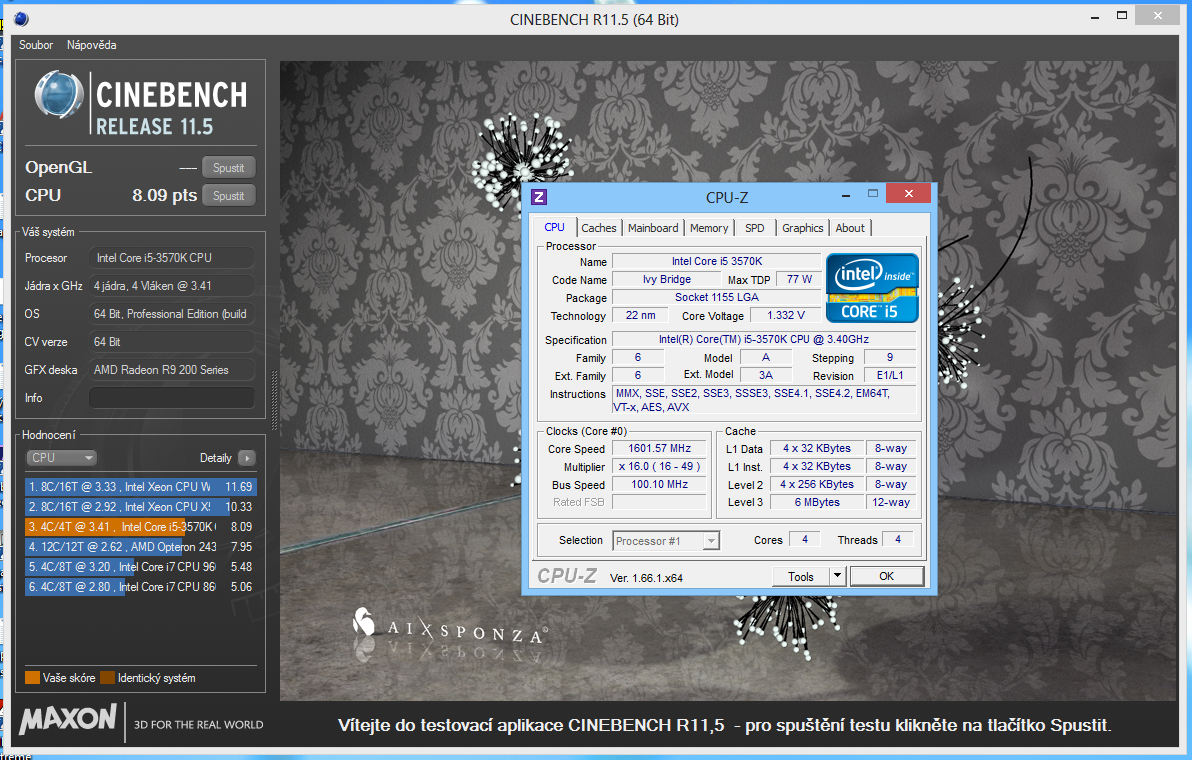The width and height of the screenshot is (1192, 760).
Task: Click the Intel Core i5 inside logo
Action: [x=872, y=288]
